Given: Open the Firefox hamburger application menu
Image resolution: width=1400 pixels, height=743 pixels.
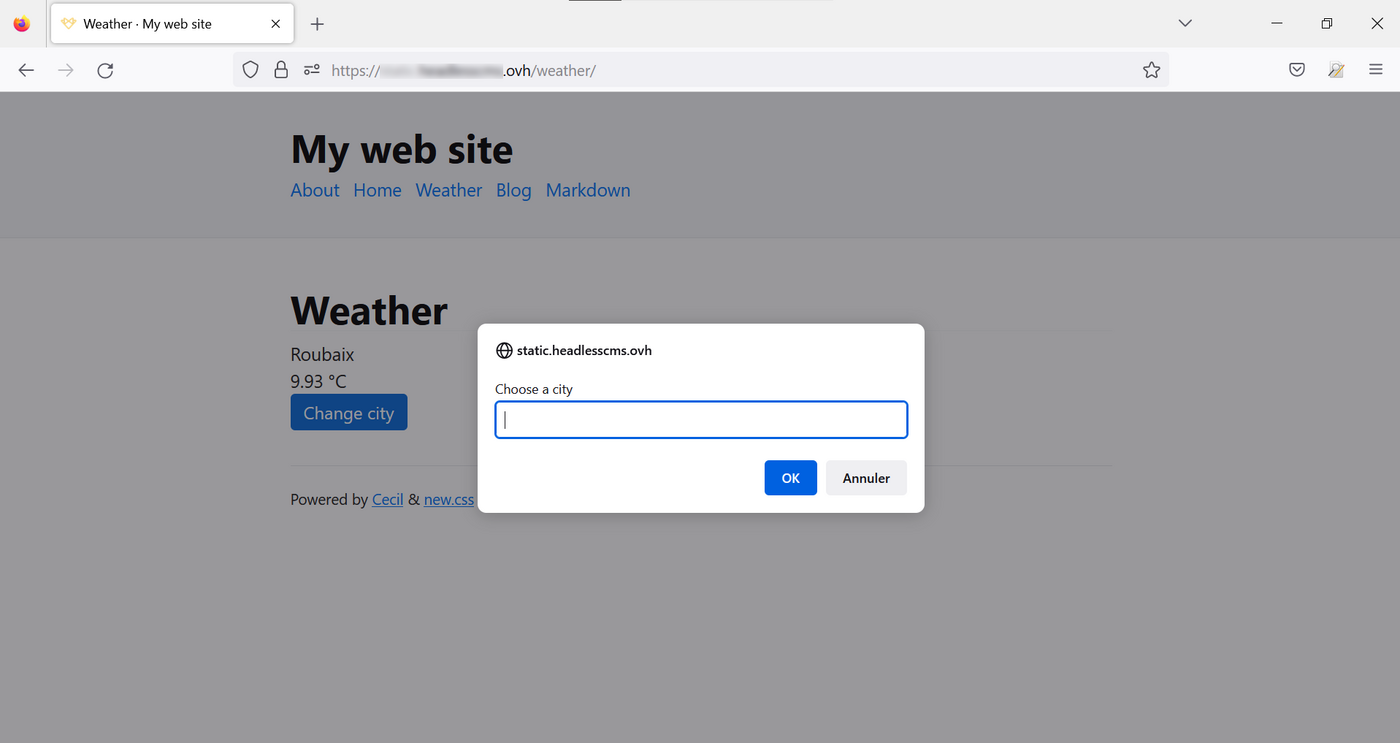Looking at the screenshot, I should point(1376,70).
